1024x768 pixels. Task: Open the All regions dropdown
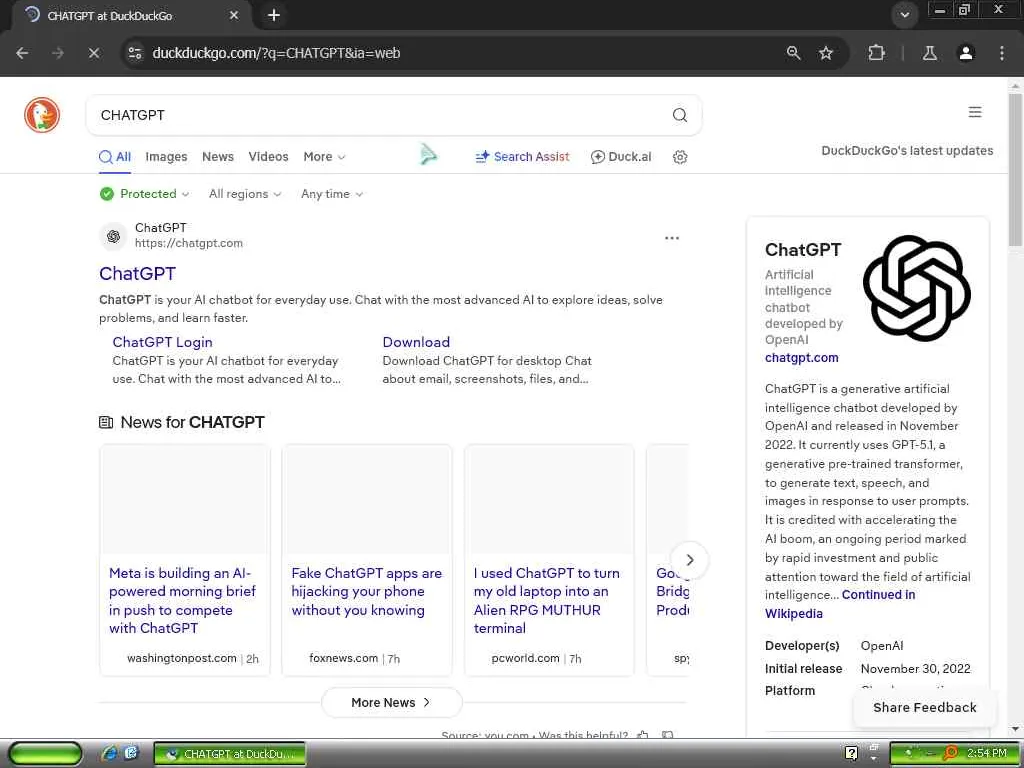245,194
